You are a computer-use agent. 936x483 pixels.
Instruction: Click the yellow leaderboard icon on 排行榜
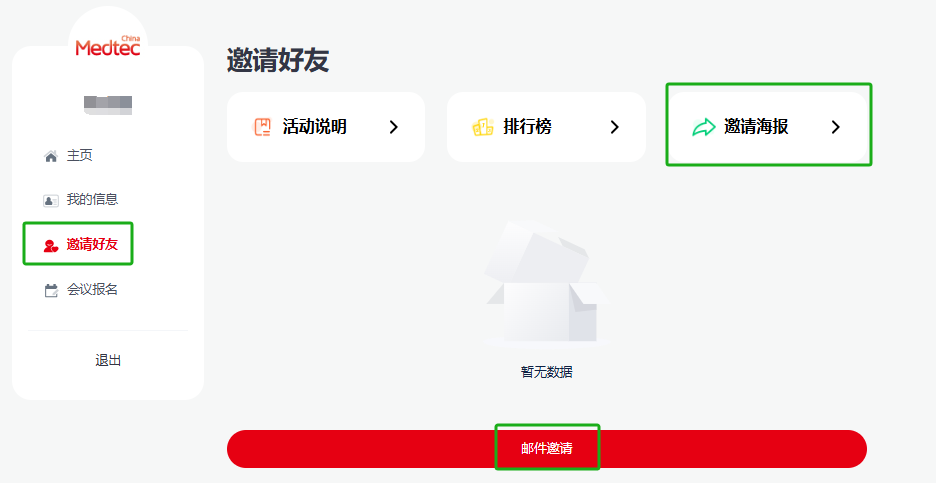click(x=483, y=127)
